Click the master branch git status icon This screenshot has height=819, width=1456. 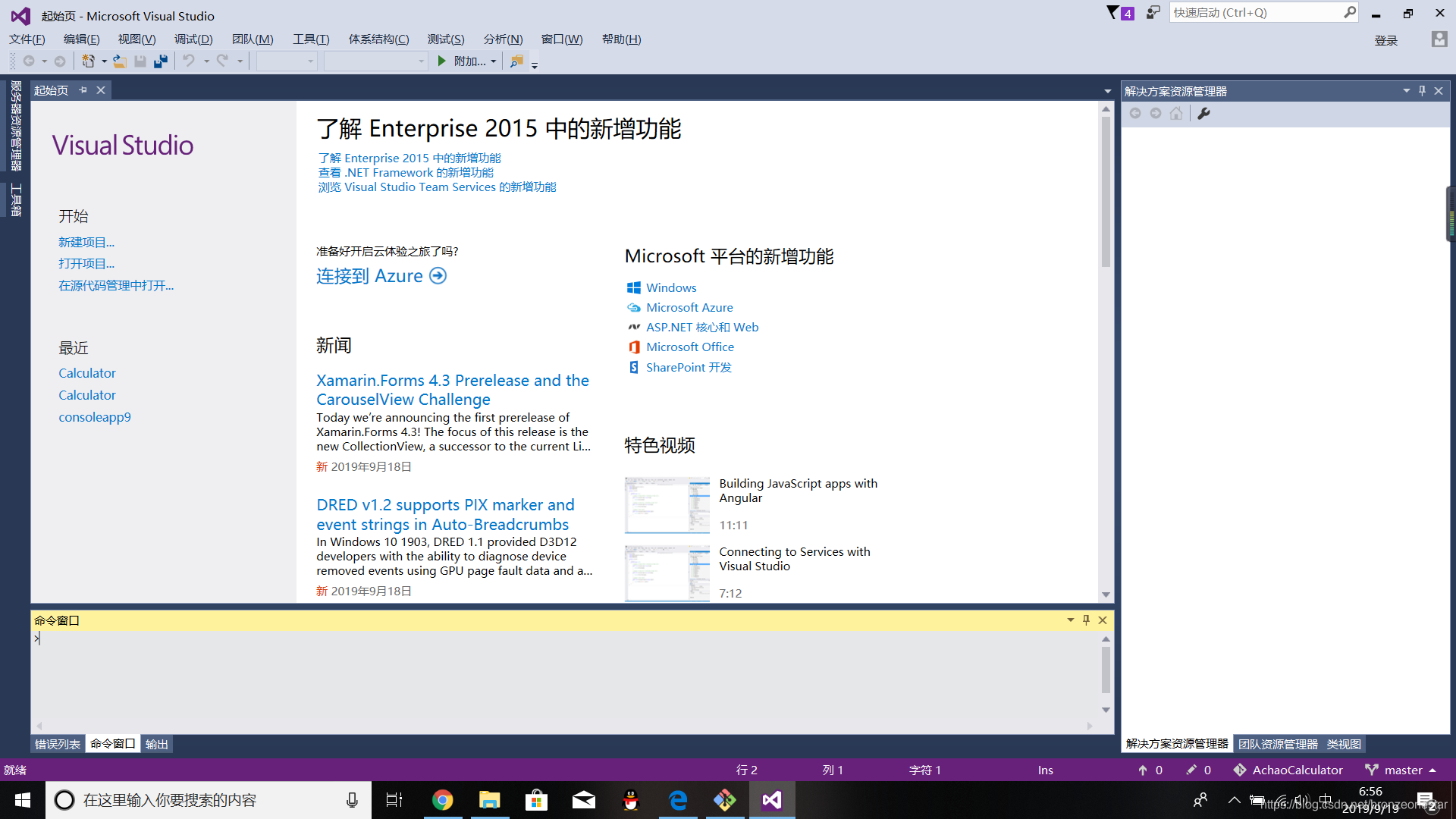[1372, 769]
